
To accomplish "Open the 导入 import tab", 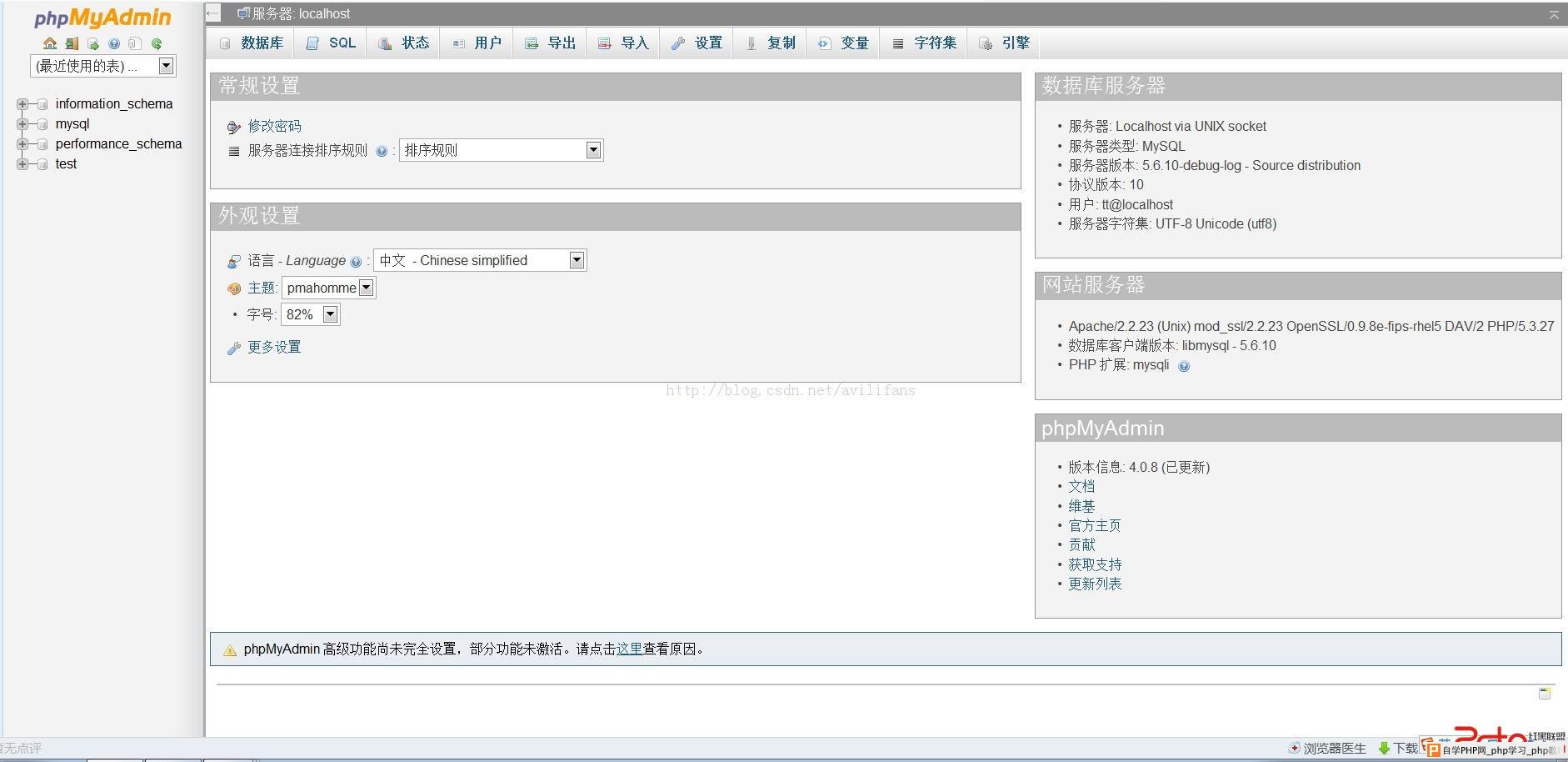I will pyautogui.click(x=624, y=43).
